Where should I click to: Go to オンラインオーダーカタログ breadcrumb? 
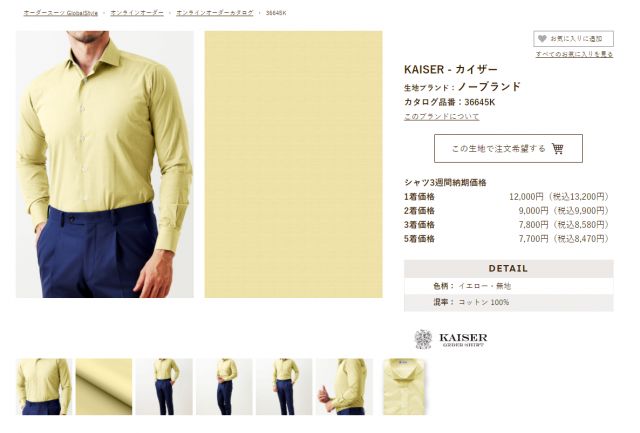tap(214, 13)
